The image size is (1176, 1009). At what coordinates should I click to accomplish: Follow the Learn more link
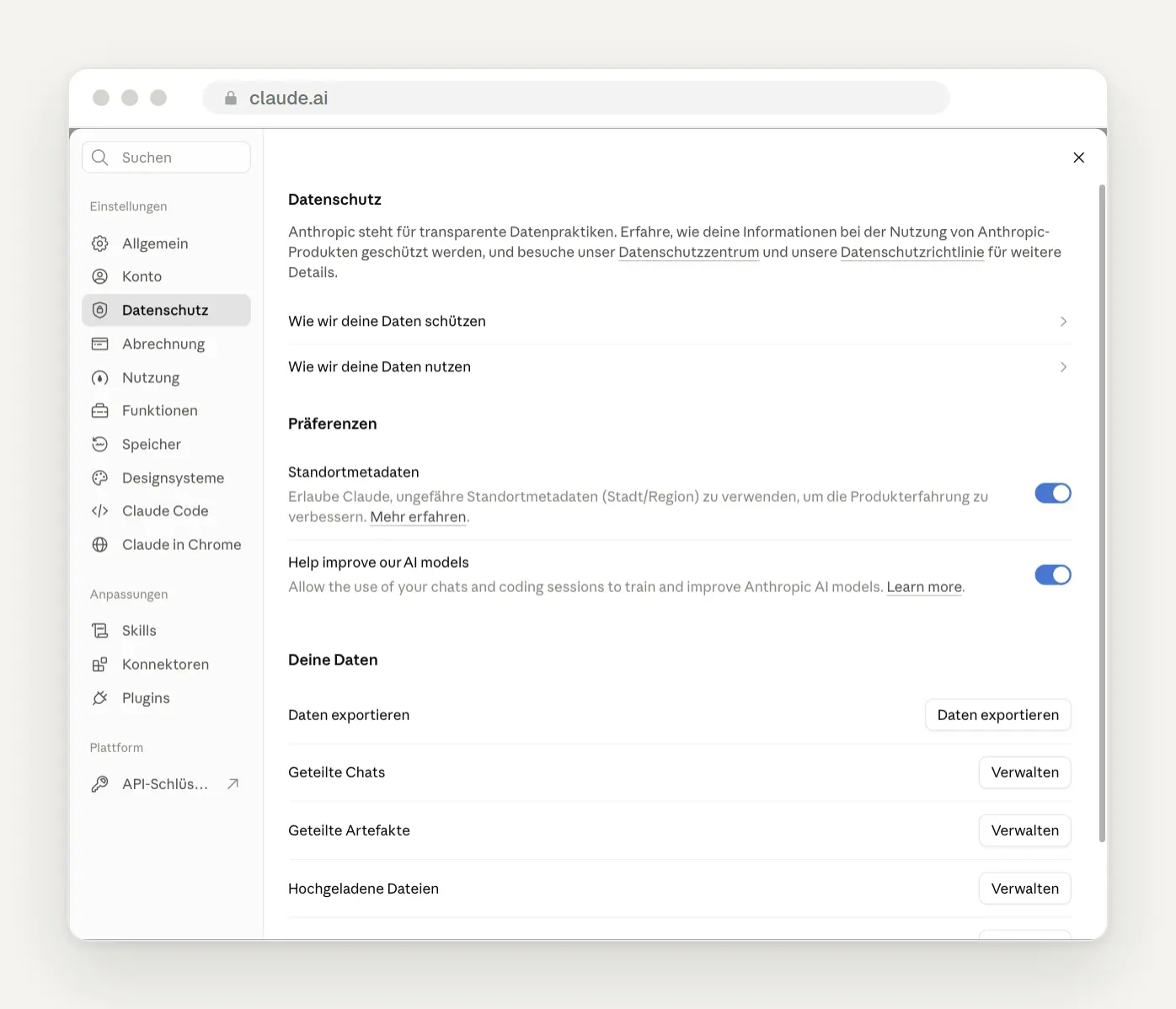(924, 586)
